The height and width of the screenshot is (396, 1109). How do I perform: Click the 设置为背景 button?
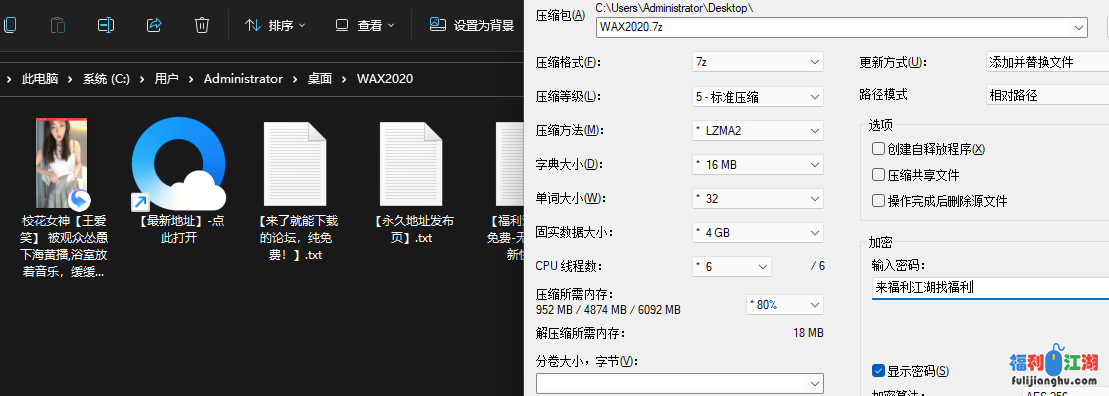pyautogui.click(x=472, y=25)
